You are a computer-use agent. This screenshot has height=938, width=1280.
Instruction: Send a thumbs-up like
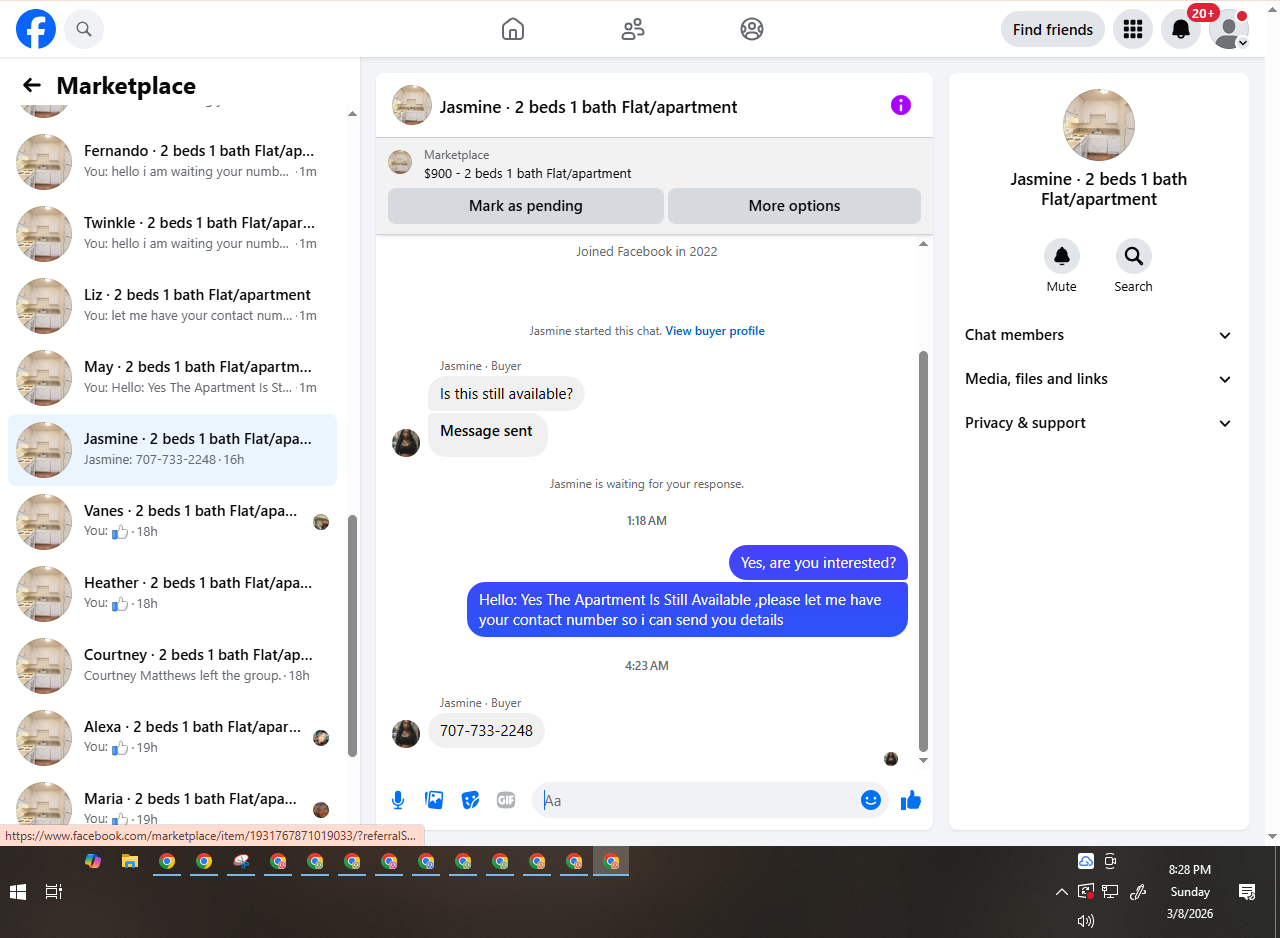coord(910,800)
